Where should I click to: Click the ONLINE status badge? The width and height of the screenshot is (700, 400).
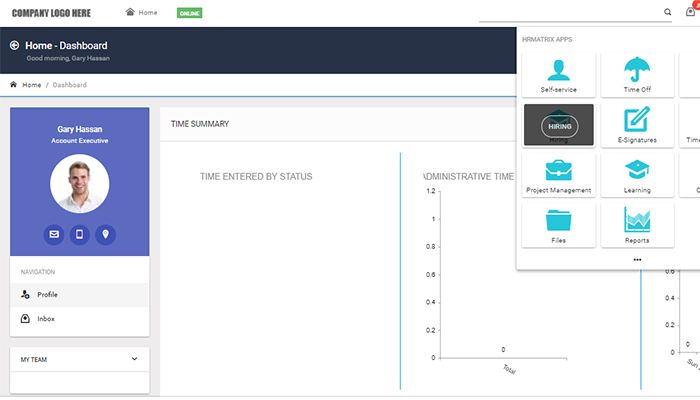(189, 13)
